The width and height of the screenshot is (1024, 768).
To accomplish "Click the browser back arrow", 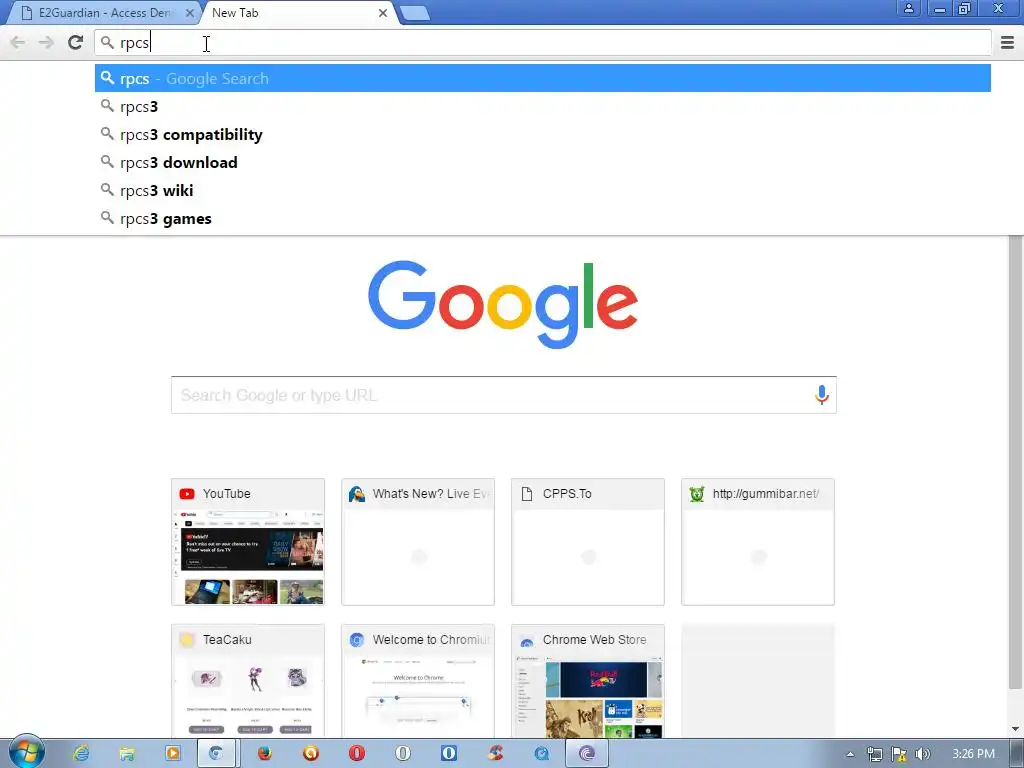I will pyautogui.click(x=18, y=43).
